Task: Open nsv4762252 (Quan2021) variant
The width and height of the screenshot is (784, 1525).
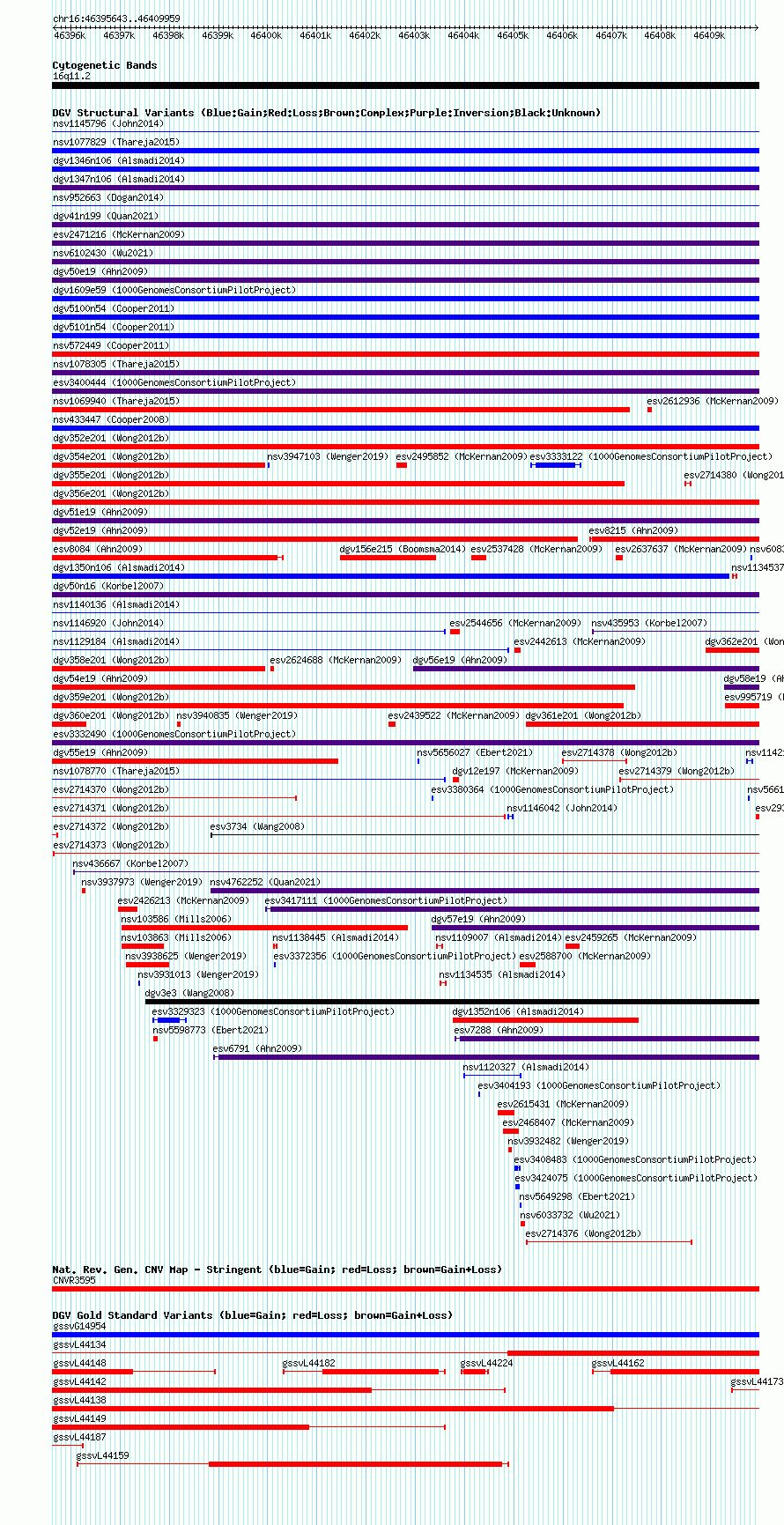Action: tap(265, 882)
